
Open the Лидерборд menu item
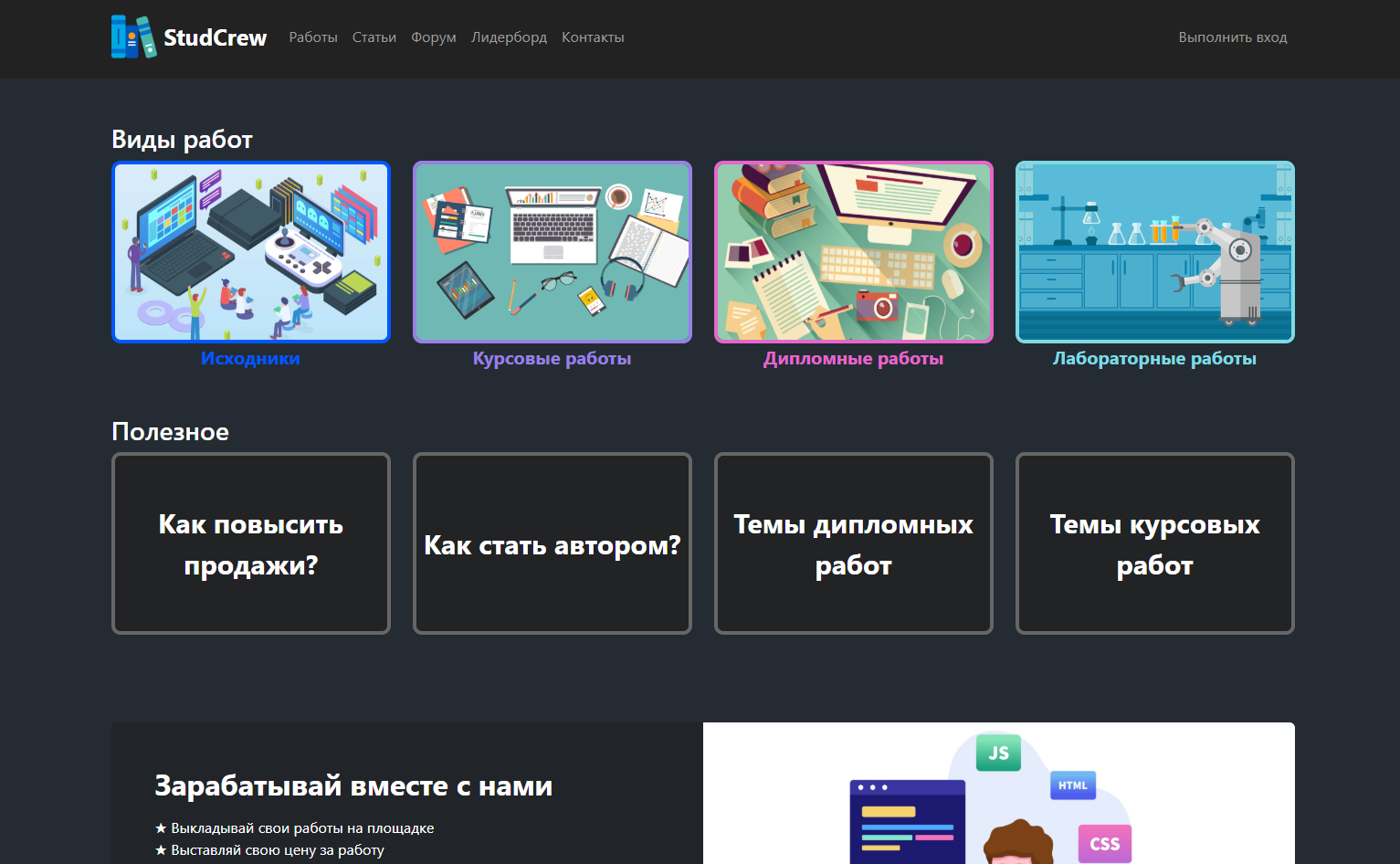pyautogui.click(x=508, y=37)
